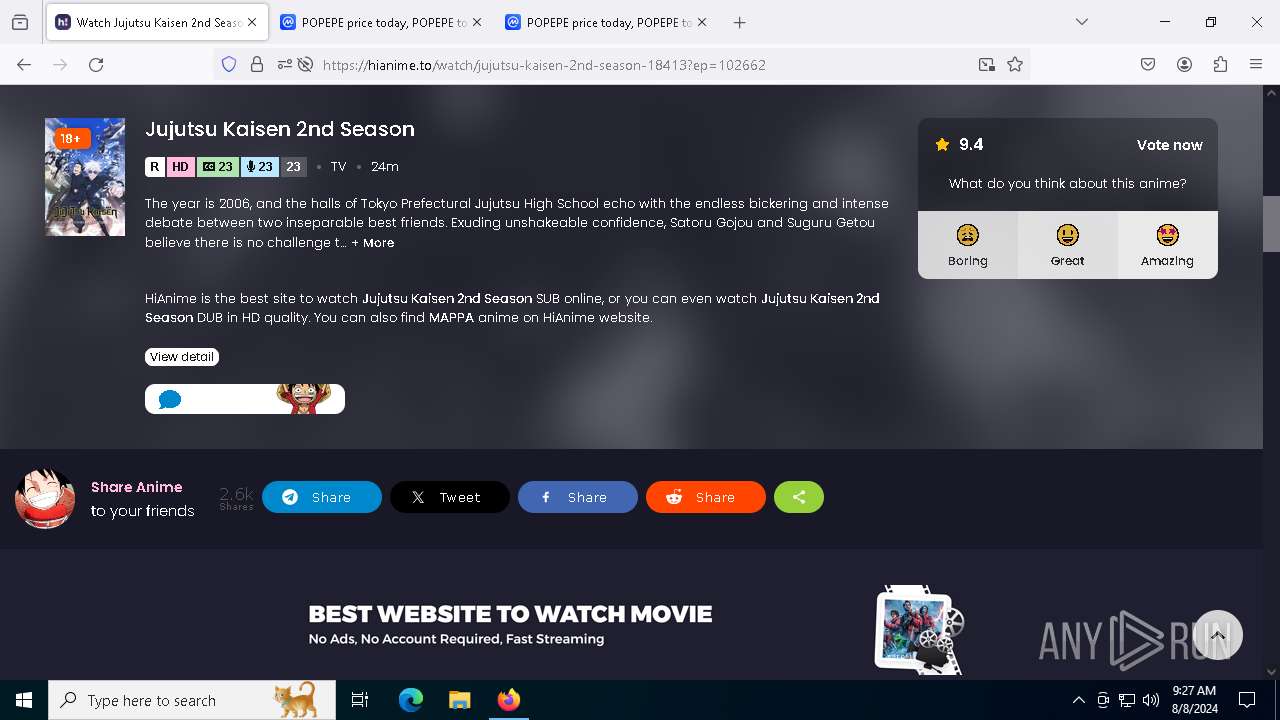Screen dimensions: 1280x720
Task: Open the Windows Start menu
Action: click(x=24, y=700)
